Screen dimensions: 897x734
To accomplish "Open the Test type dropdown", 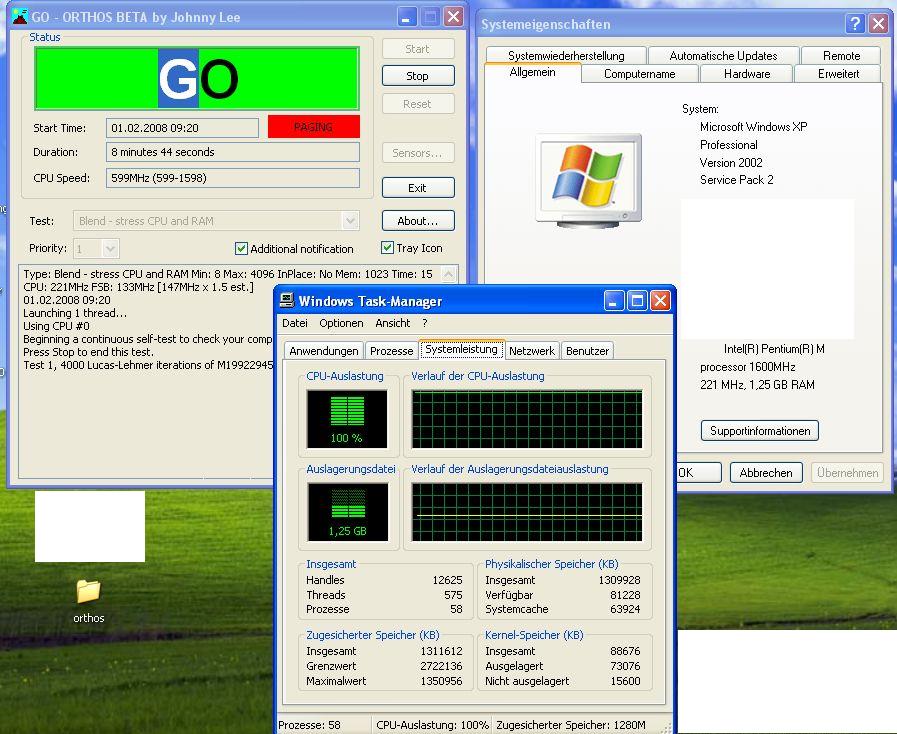I will tap(350, 221).
